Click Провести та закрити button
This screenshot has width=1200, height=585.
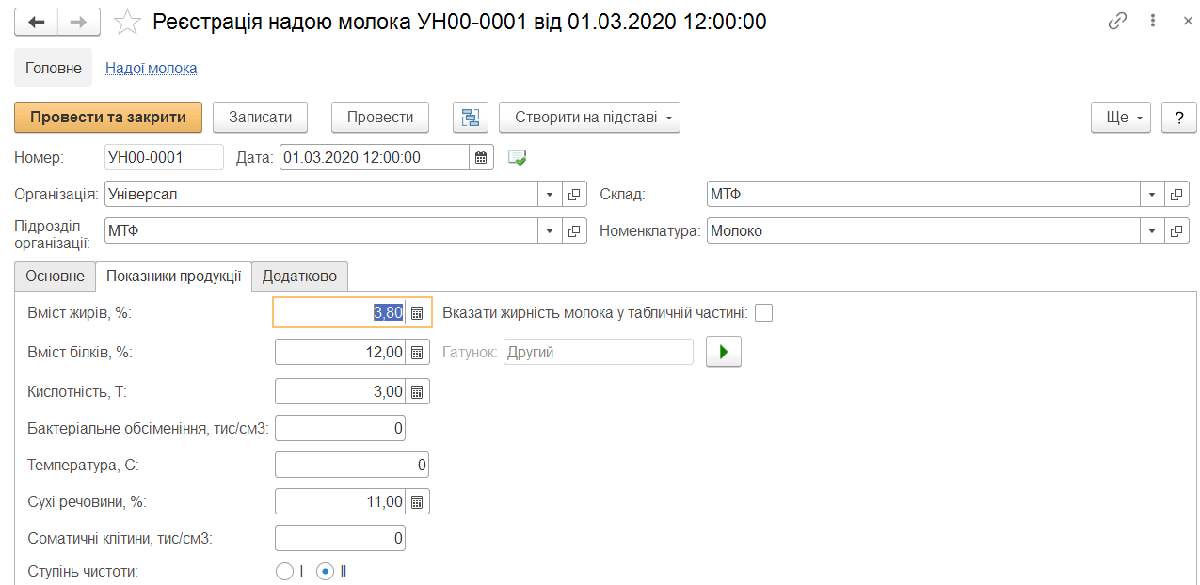[x=108, y=117]
